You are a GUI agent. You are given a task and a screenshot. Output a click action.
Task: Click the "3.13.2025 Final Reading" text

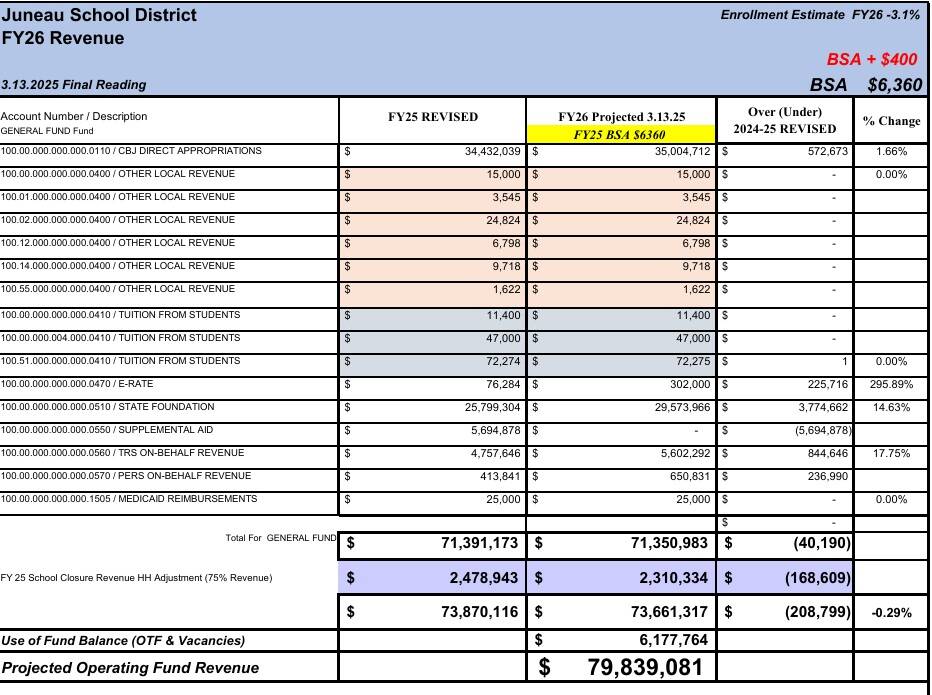pos(74,85)
